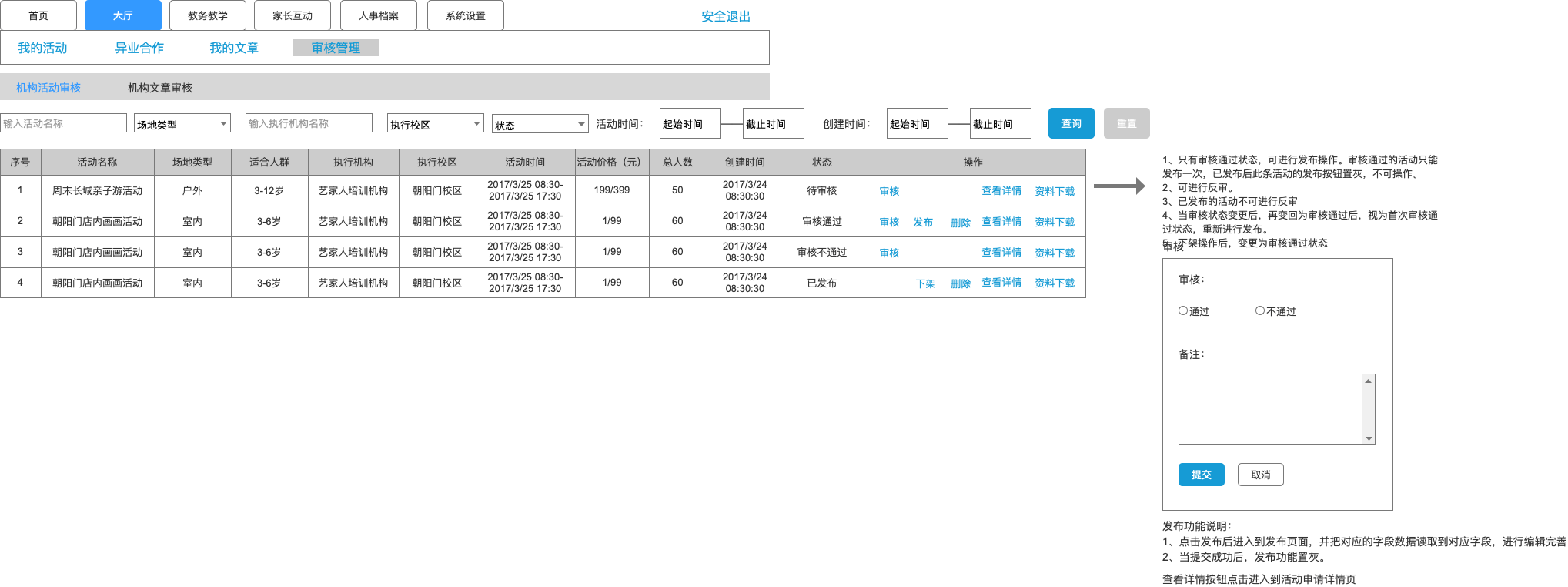Viewport: 1568px width, 587px height.
Task: Click scroll-up arrow in 备注 box
Action: (x=1369, y=381)
